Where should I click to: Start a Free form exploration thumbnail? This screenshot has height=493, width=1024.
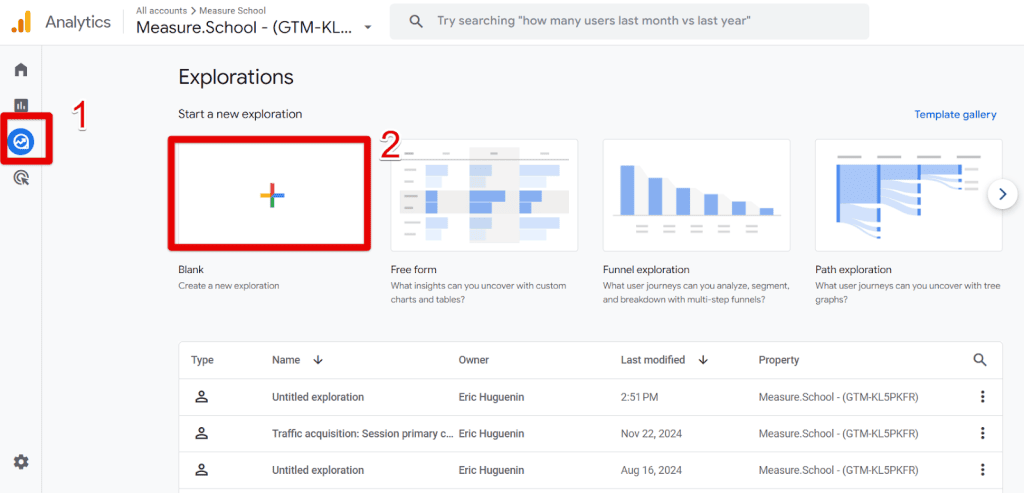(484, 195)
